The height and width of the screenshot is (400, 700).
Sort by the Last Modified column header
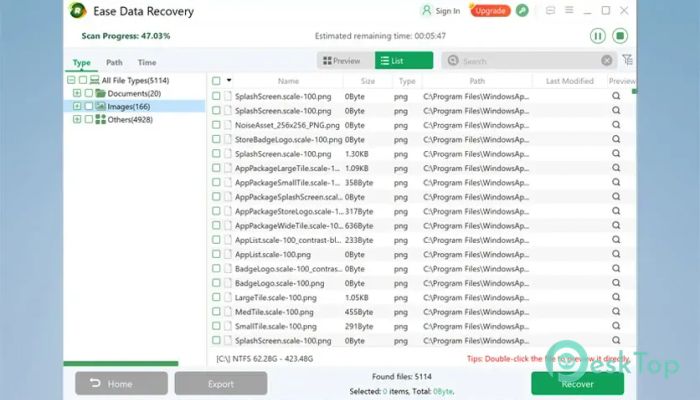(570, 81)
